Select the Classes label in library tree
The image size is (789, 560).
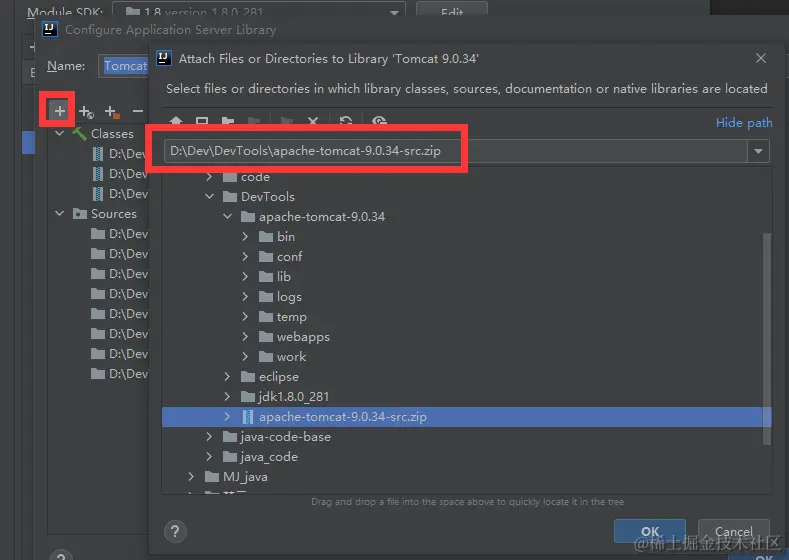[112, 134]
